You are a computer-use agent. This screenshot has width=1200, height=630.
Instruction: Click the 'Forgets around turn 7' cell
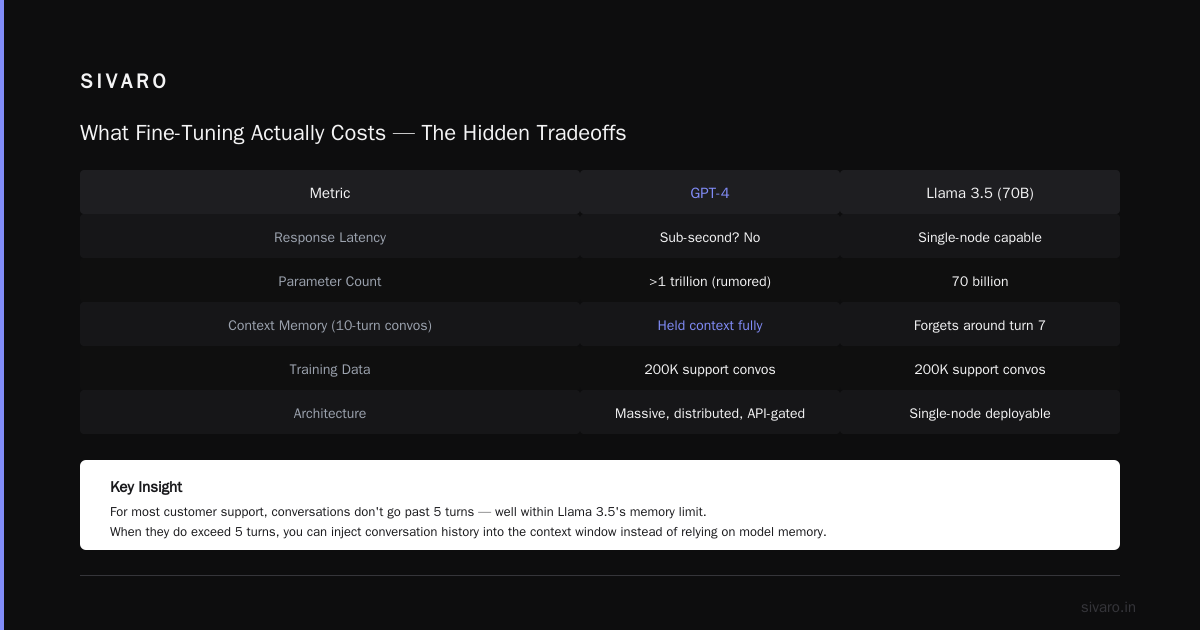(x=980, y=325)
